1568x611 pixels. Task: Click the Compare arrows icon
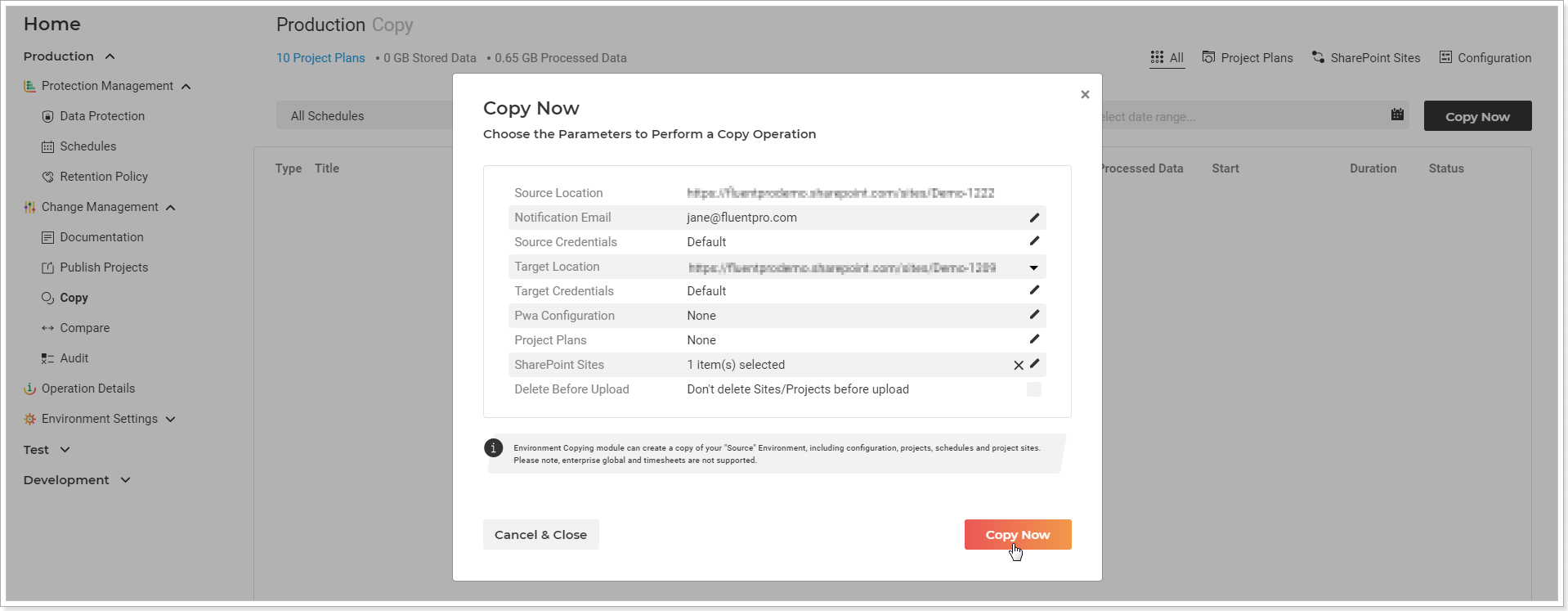pos(47,328)
